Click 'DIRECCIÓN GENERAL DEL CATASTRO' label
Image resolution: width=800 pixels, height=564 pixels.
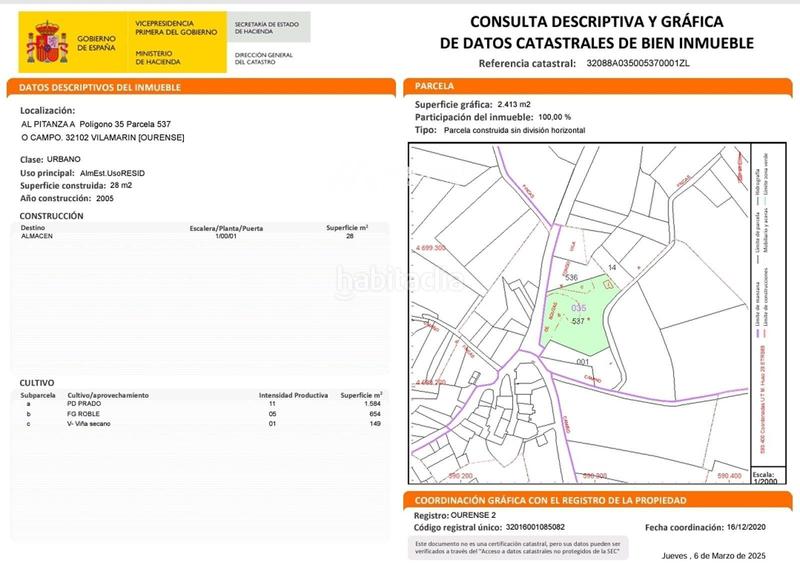263,58
